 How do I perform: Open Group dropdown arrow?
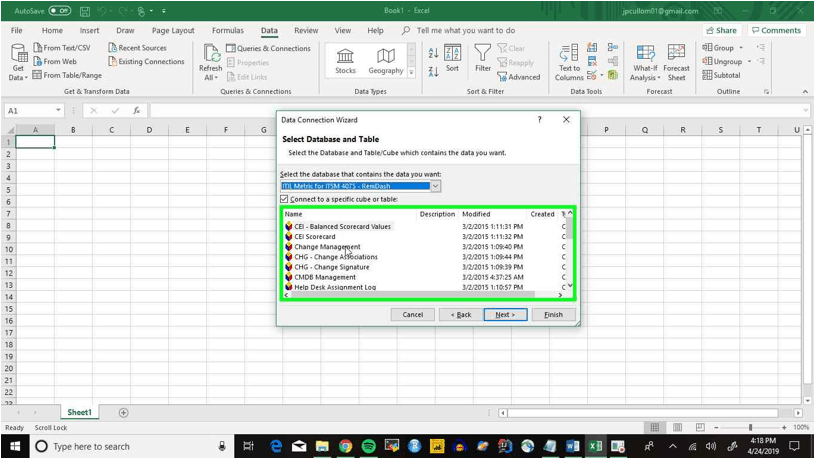741,47
